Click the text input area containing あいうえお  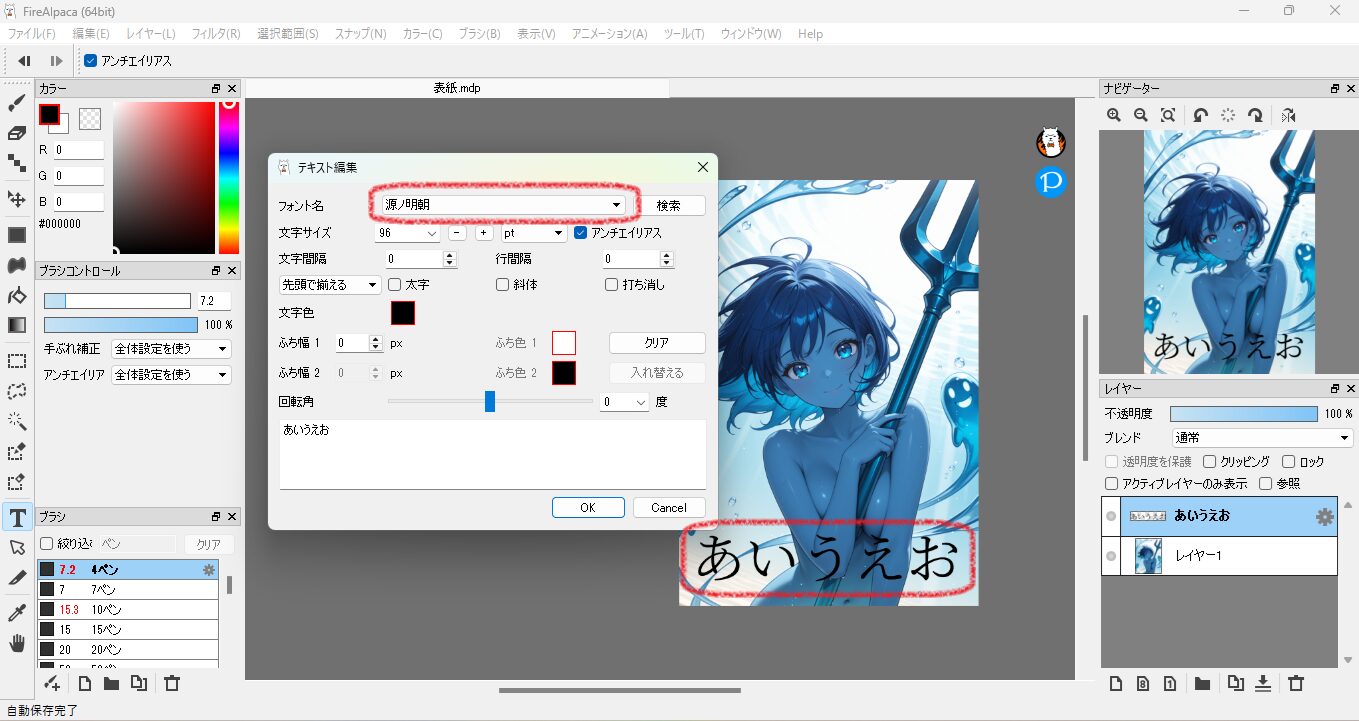coord(492,455)
